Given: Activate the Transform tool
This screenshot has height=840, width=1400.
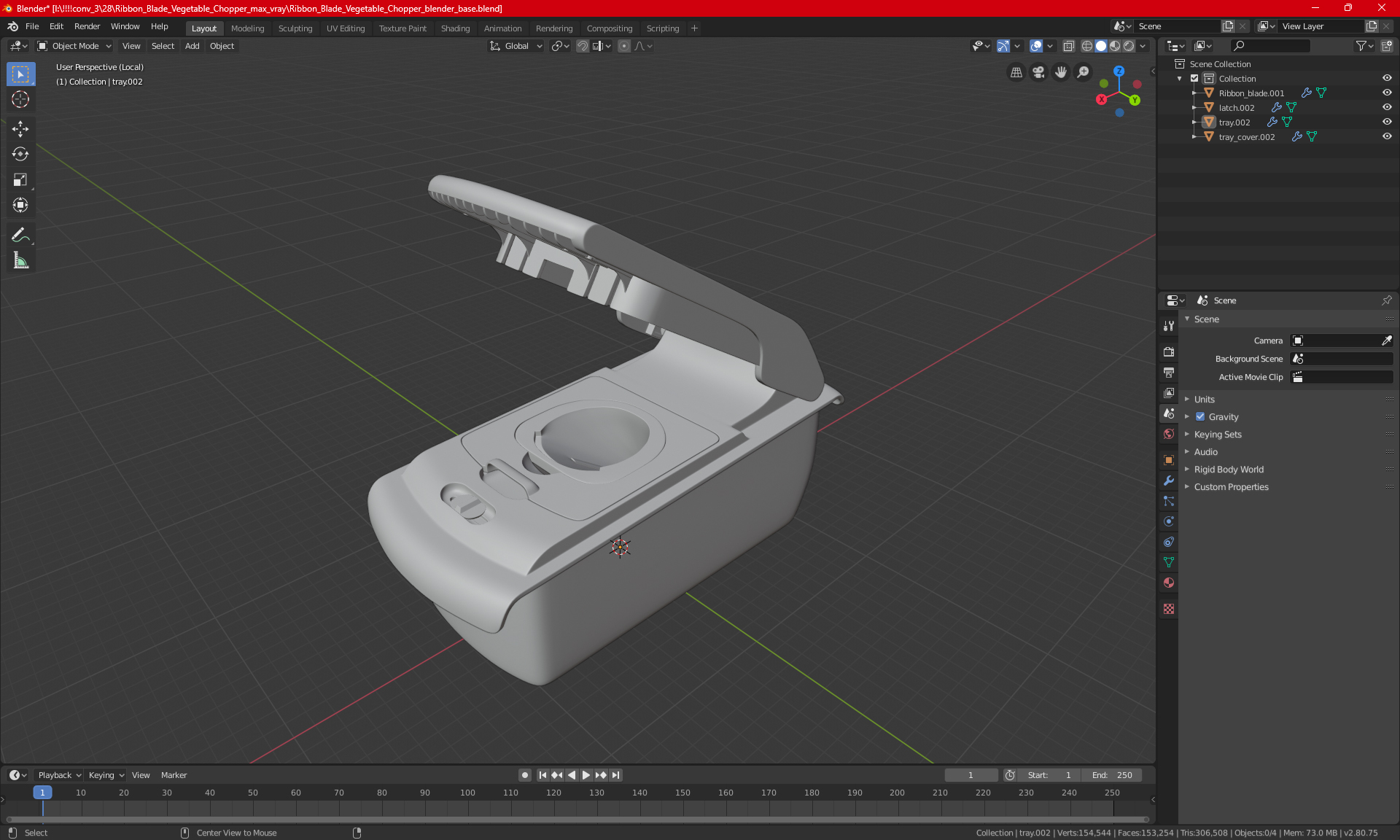Looking at the screenshot, I should [x=20, y=205].
